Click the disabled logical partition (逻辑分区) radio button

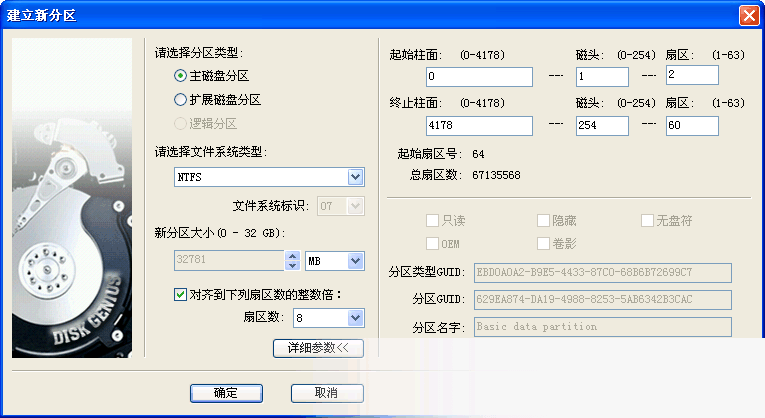[x=180, y=123]
